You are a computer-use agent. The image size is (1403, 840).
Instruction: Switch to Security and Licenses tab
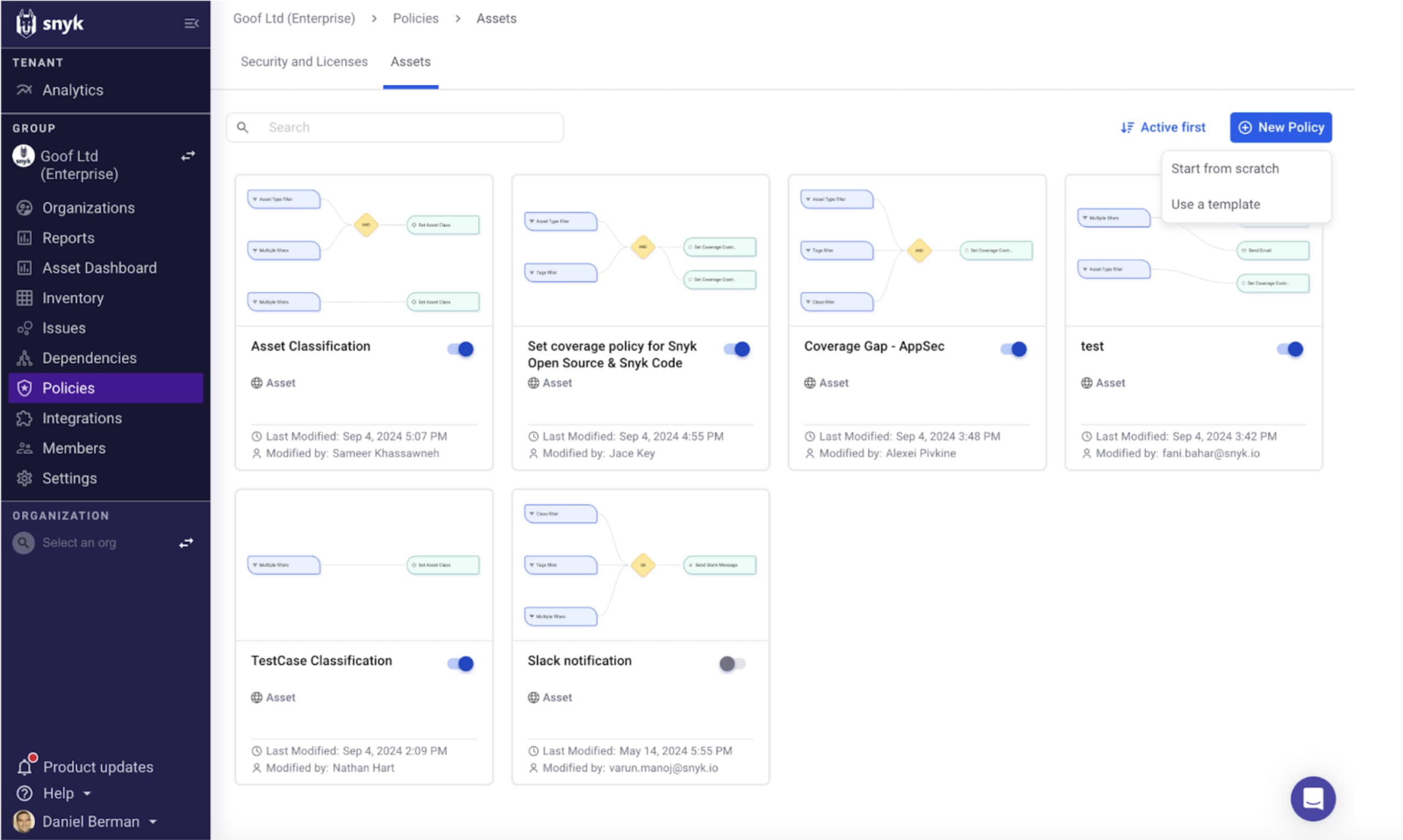click(x=304, y=62)
